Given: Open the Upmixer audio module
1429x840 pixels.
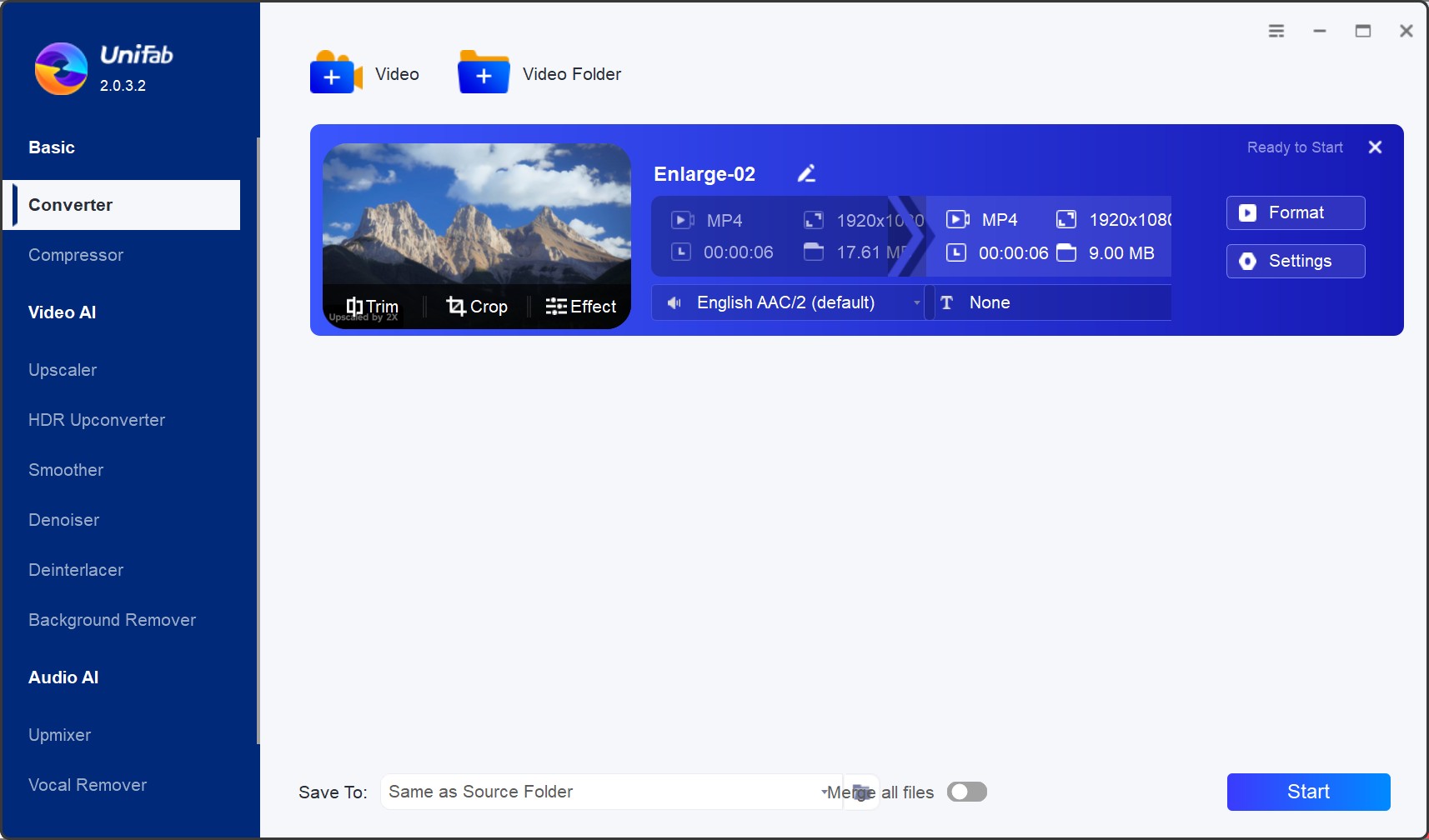Looking at the screenshot, I should click(59, 735).
